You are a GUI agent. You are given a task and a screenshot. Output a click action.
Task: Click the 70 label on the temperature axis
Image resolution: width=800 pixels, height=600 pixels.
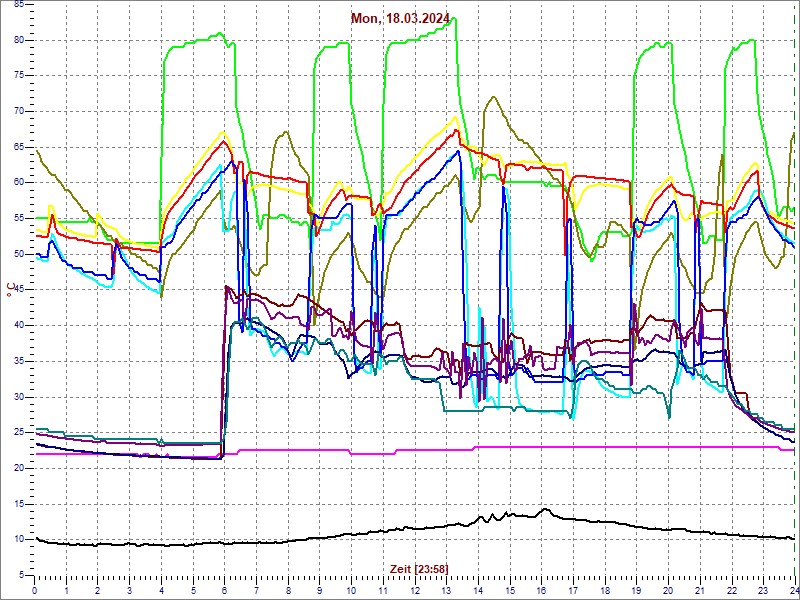point(17,112)
